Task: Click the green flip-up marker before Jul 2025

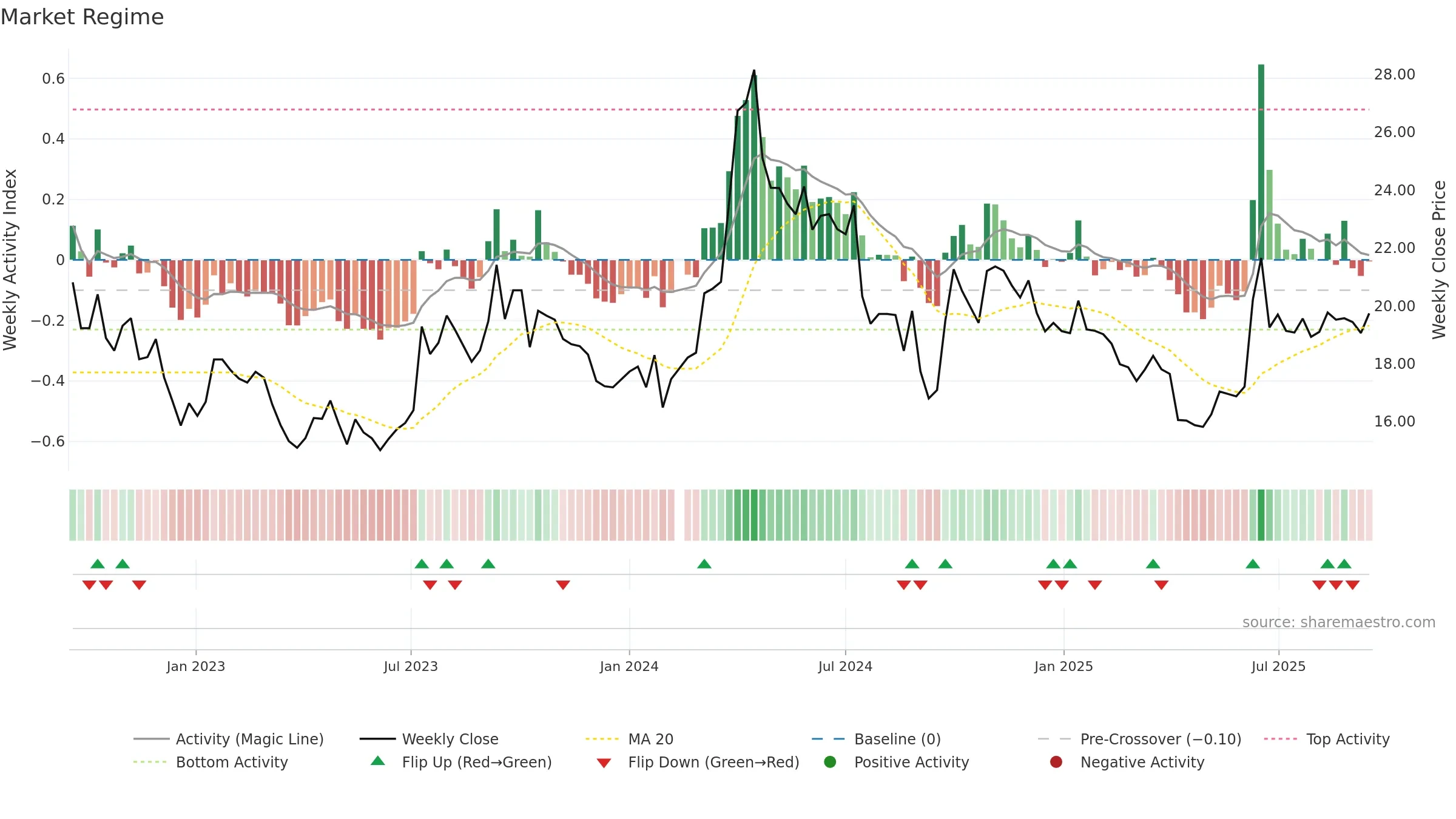Action: coord(1253,564)
